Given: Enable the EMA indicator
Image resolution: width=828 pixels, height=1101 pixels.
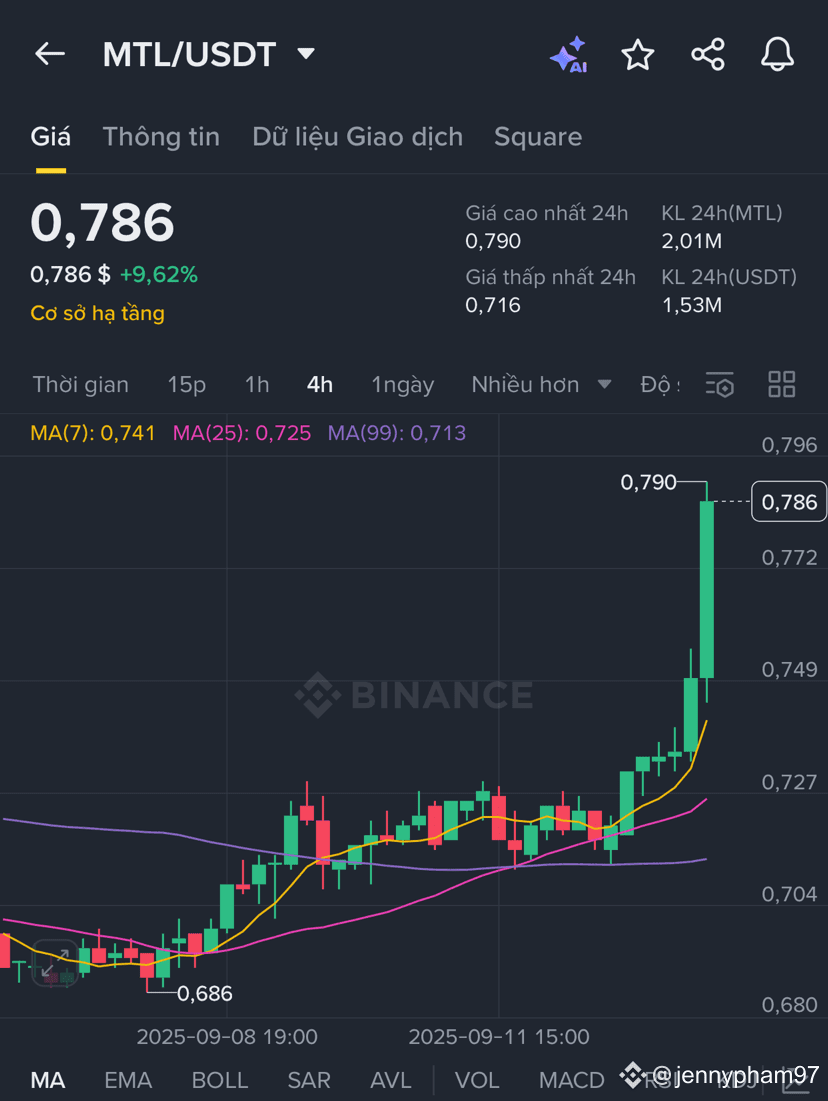Looking at the screenshot, I should [x=128, y=1080].
